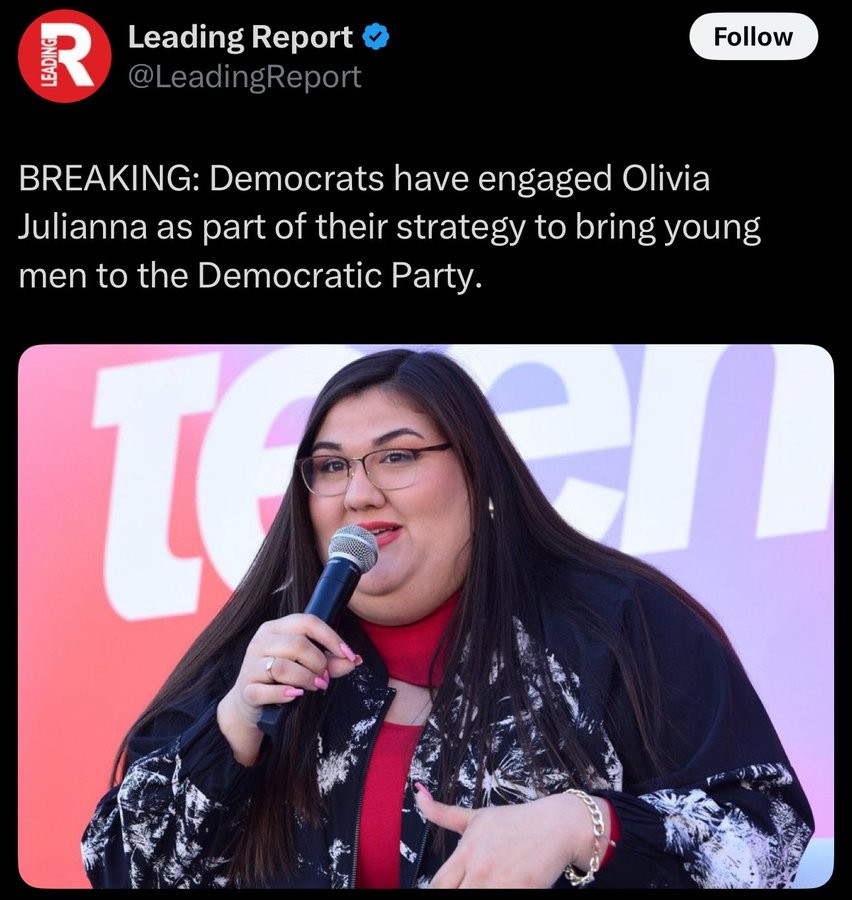Image resolution: width=852 pixels, height=900 pixels.
Task: Open the "Leading Report" display name
Action: coord(240,37)
